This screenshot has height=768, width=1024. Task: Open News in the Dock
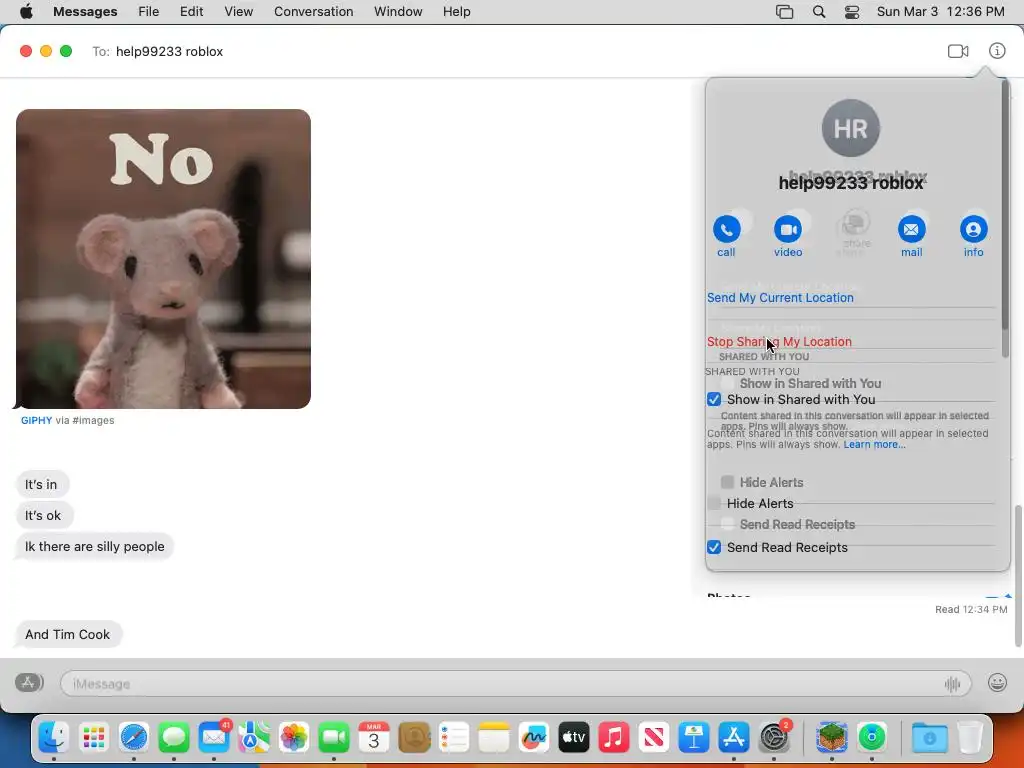[654, 738]
